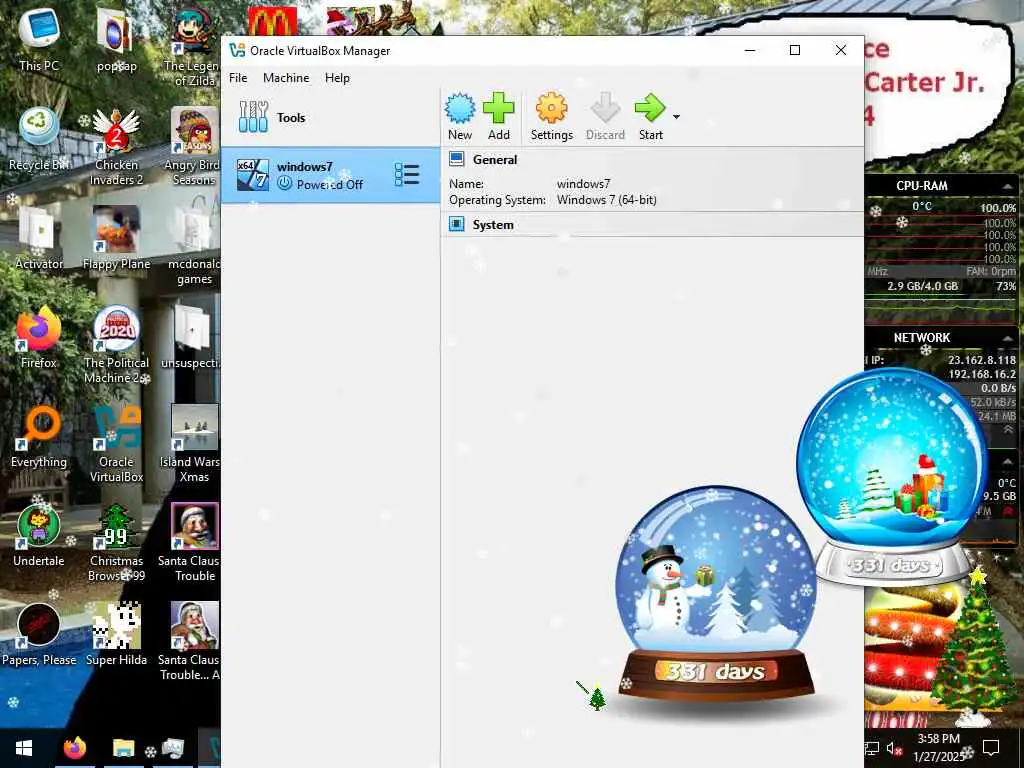Click the General section monitor icon
Screen dimensions: 1024x768
pyautogui.click(x=456, y=159)
